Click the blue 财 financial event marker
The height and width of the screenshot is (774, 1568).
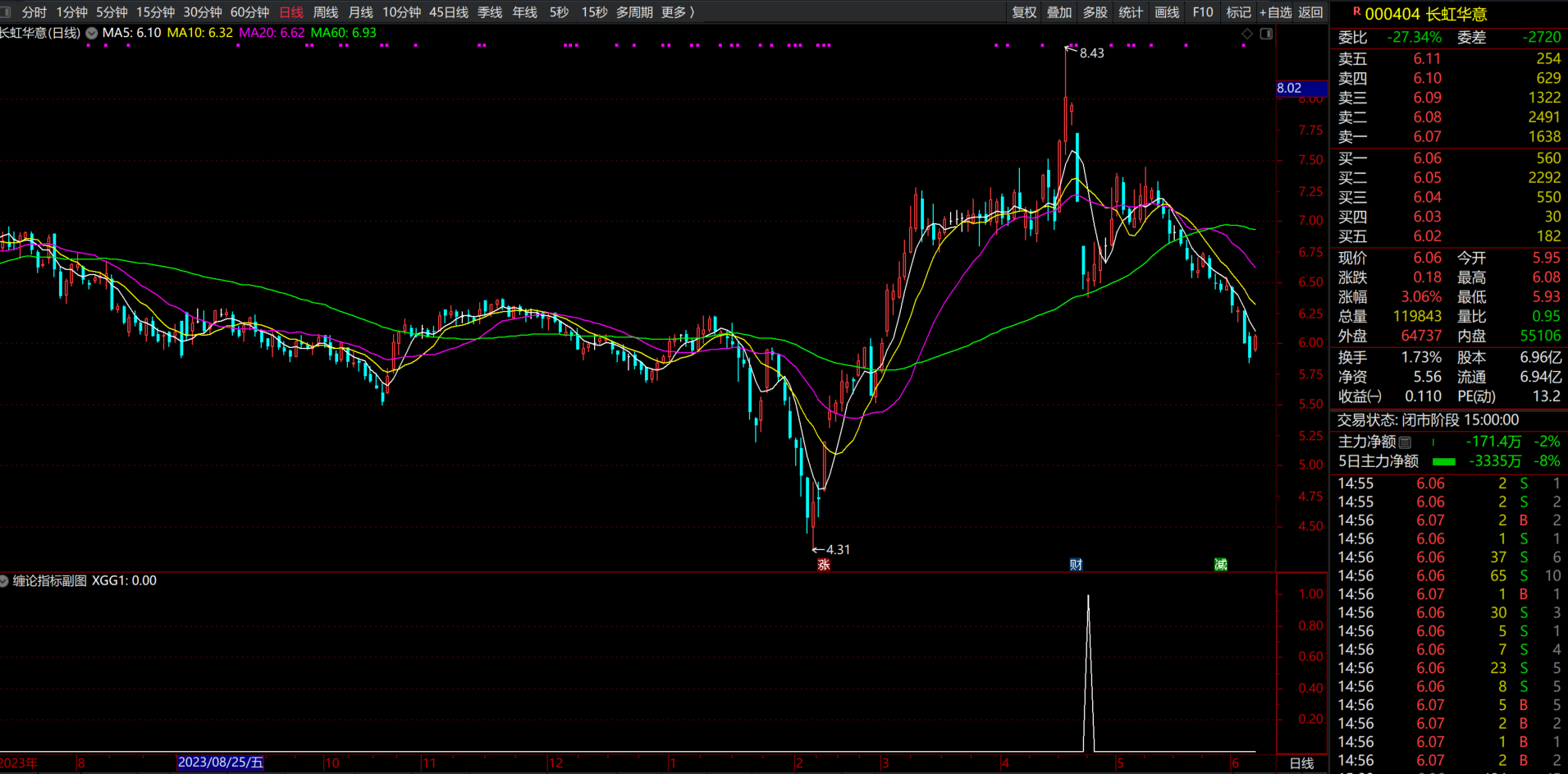(x=1076, y=565)
